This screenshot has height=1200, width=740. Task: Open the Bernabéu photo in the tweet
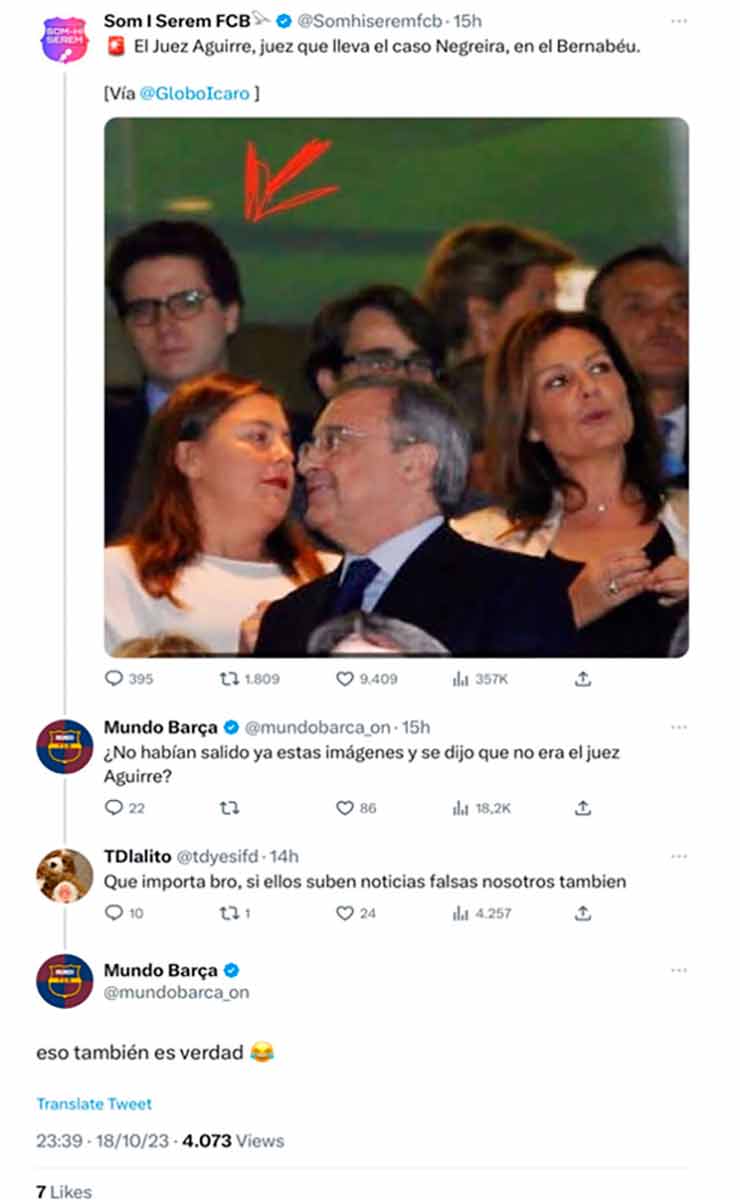click(x=396, y=387)
